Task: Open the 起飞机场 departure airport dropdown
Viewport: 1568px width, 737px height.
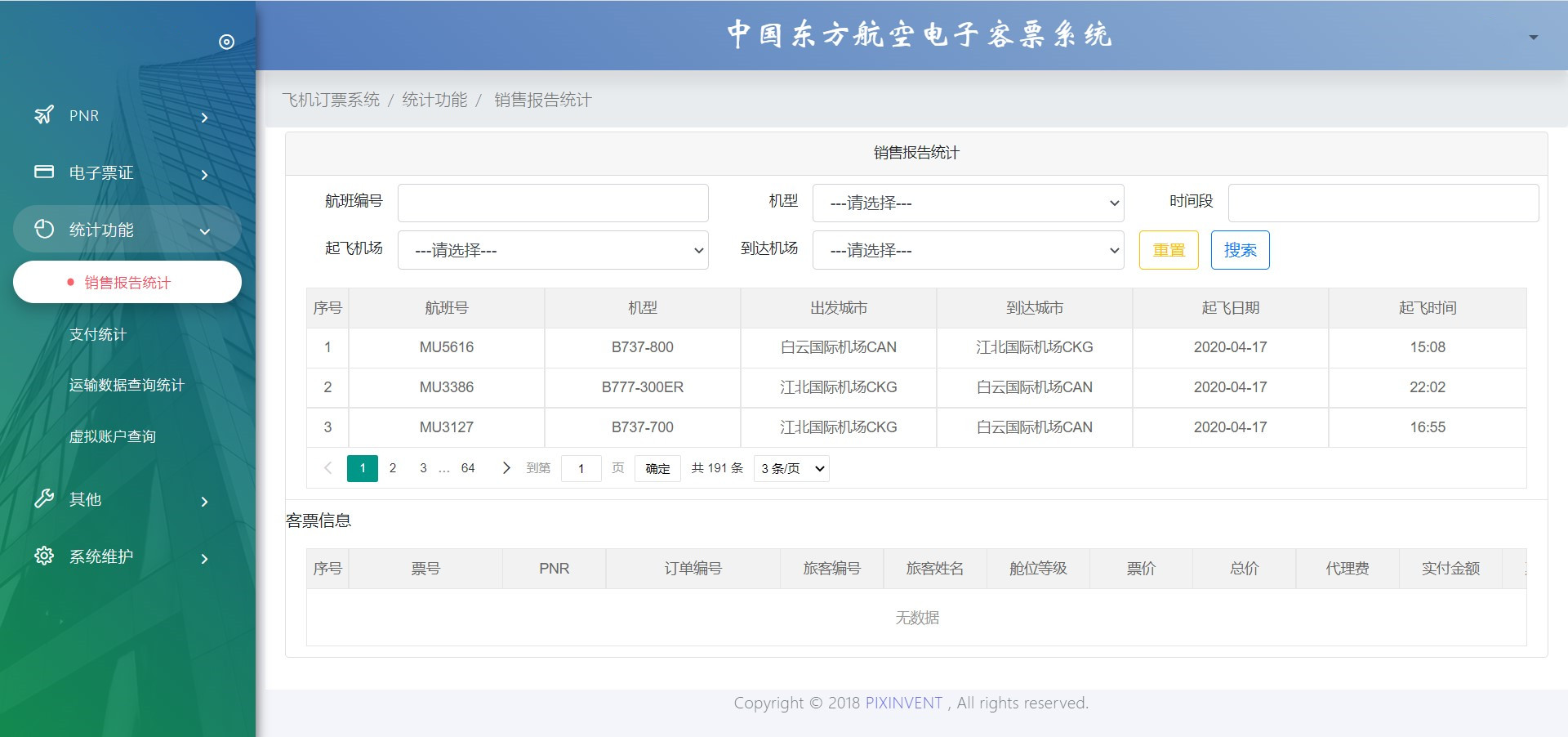Action: pos(553,250)
